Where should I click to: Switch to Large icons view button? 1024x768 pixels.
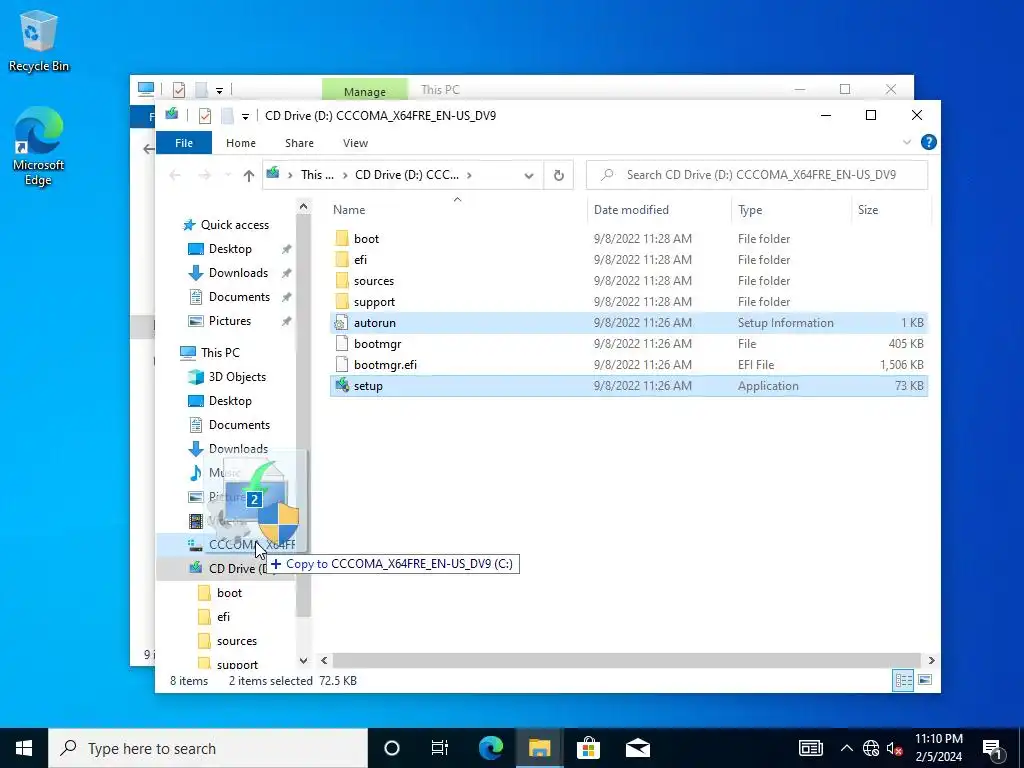coord(925,680)
